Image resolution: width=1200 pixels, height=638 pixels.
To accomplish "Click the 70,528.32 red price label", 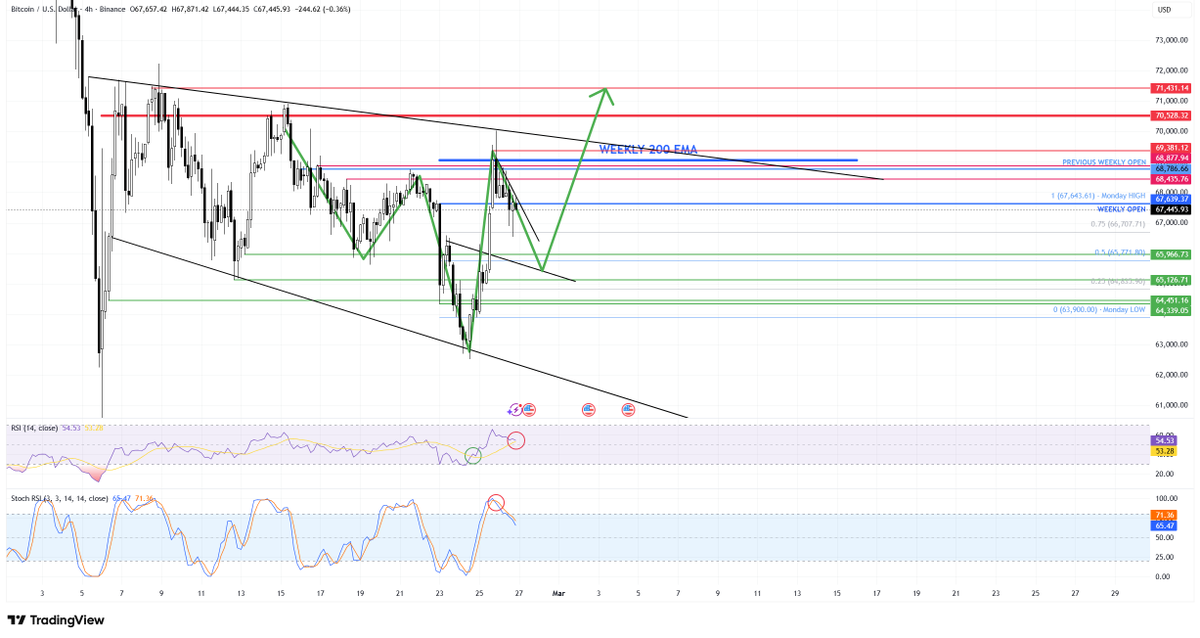I will coord(1171,116).
